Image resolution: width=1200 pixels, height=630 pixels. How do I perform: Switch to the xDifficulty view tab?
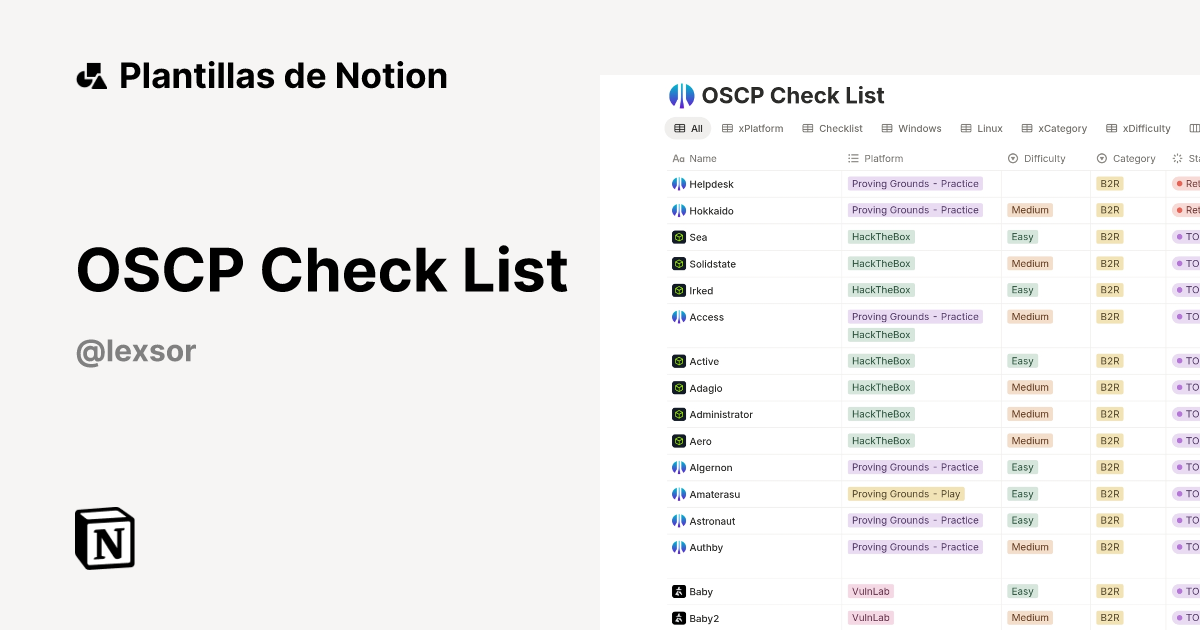1139,128
